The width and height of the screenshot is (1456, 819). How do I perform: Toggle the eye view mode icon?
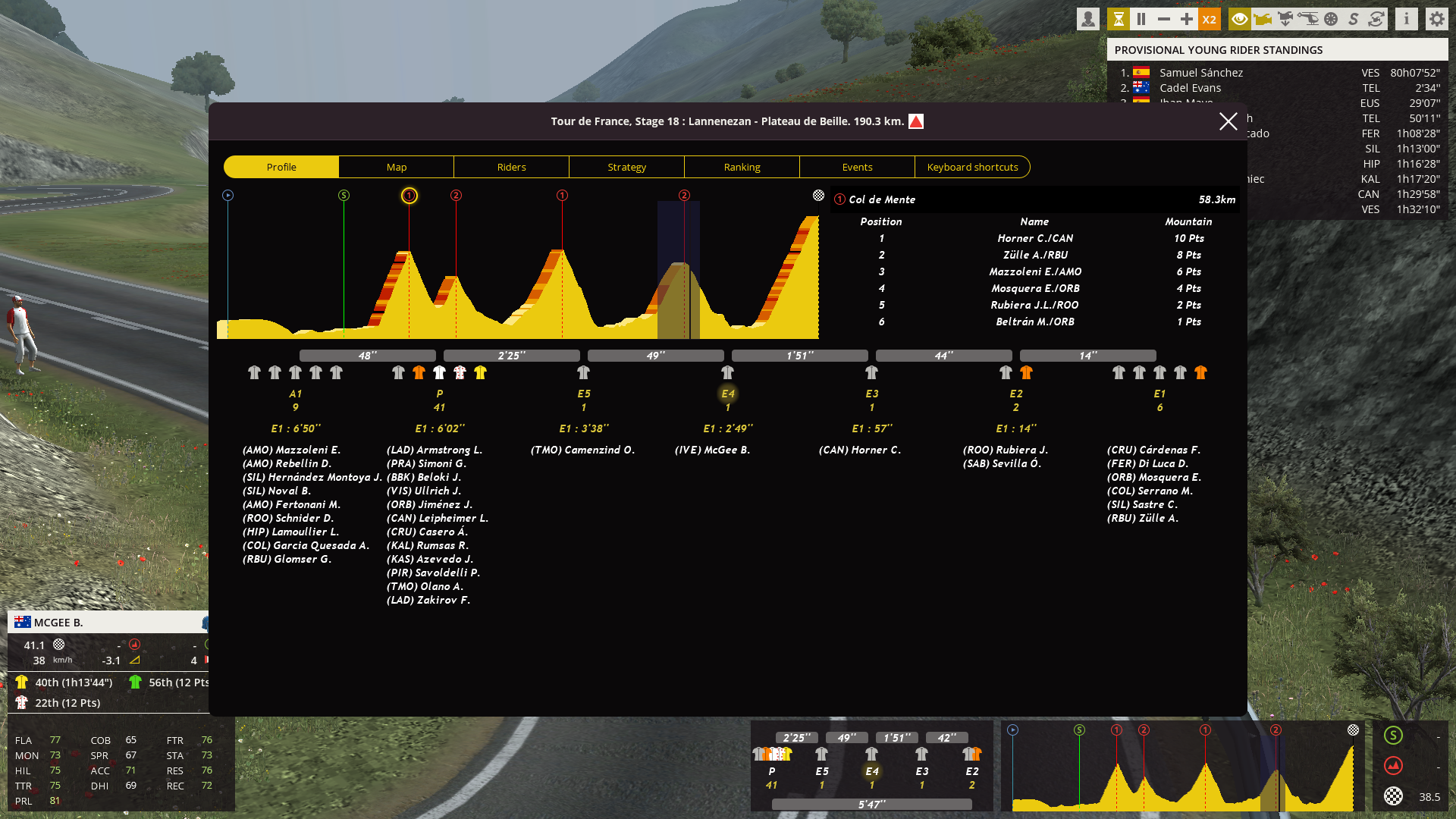click(1240, 19)
